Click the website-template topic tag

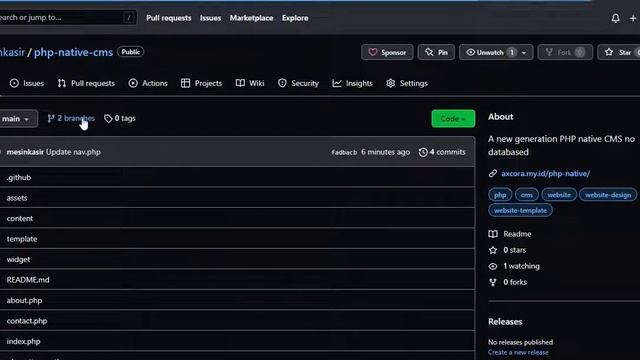(520, 211)
